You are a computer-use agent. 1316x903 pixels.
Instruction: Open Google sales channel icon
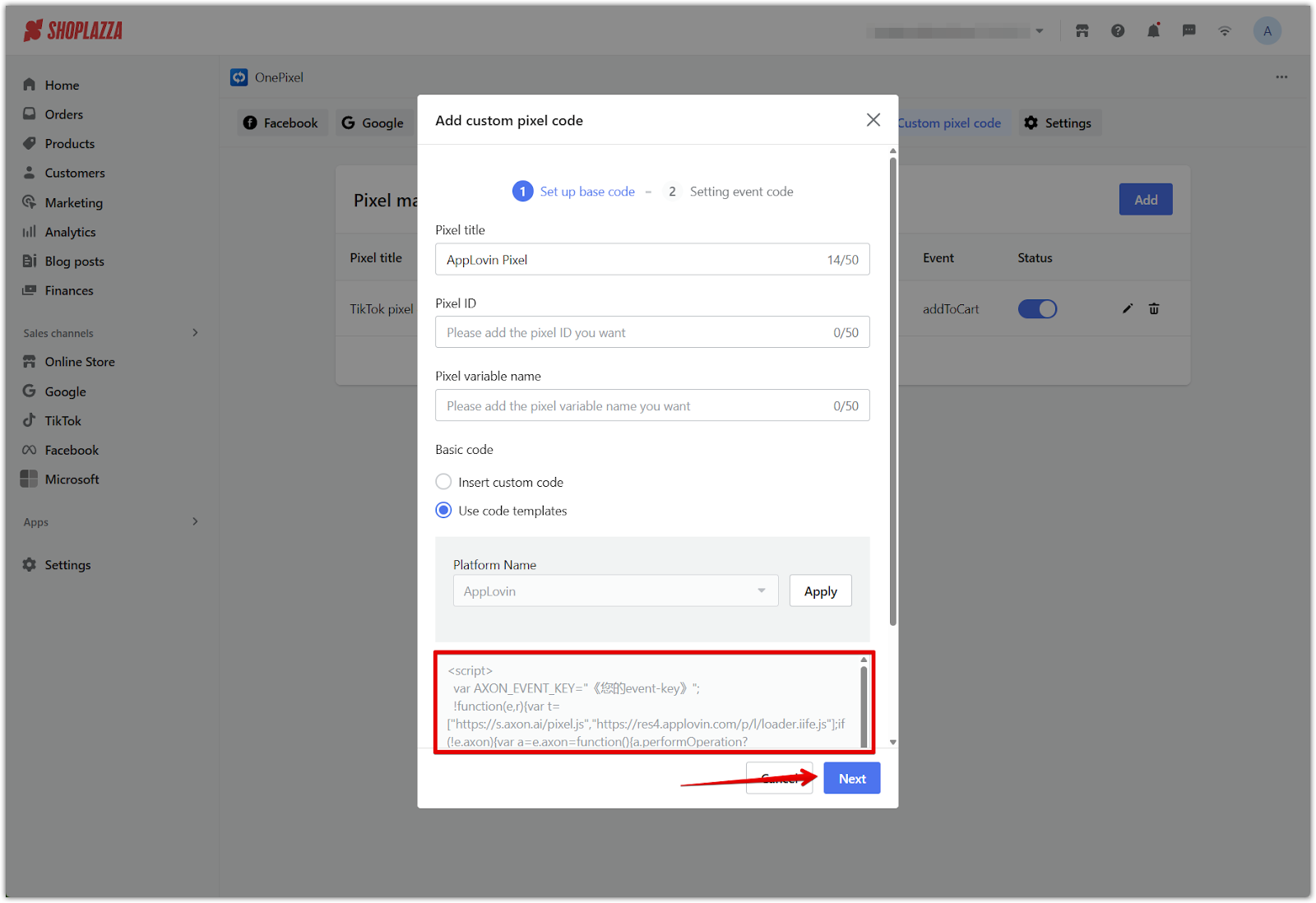pyautogui.click(x=30, y=391)
